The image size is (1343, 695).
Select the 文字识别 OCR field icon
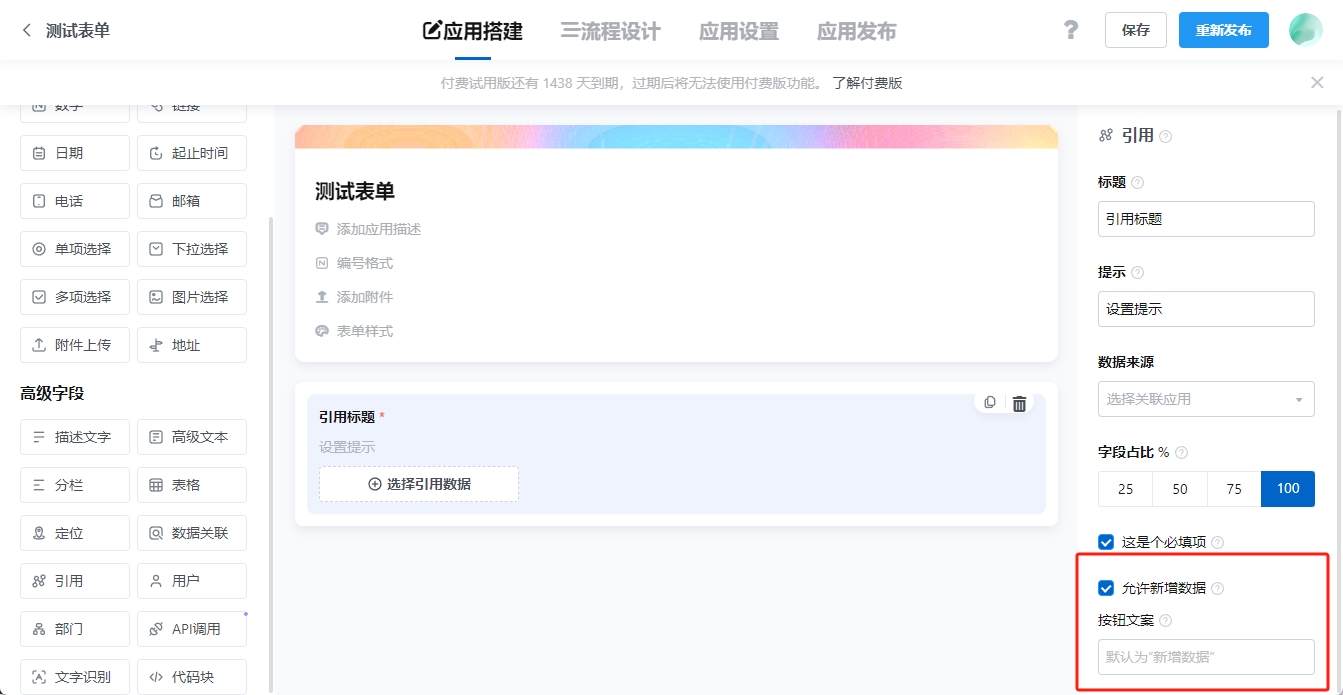[74, 676]
